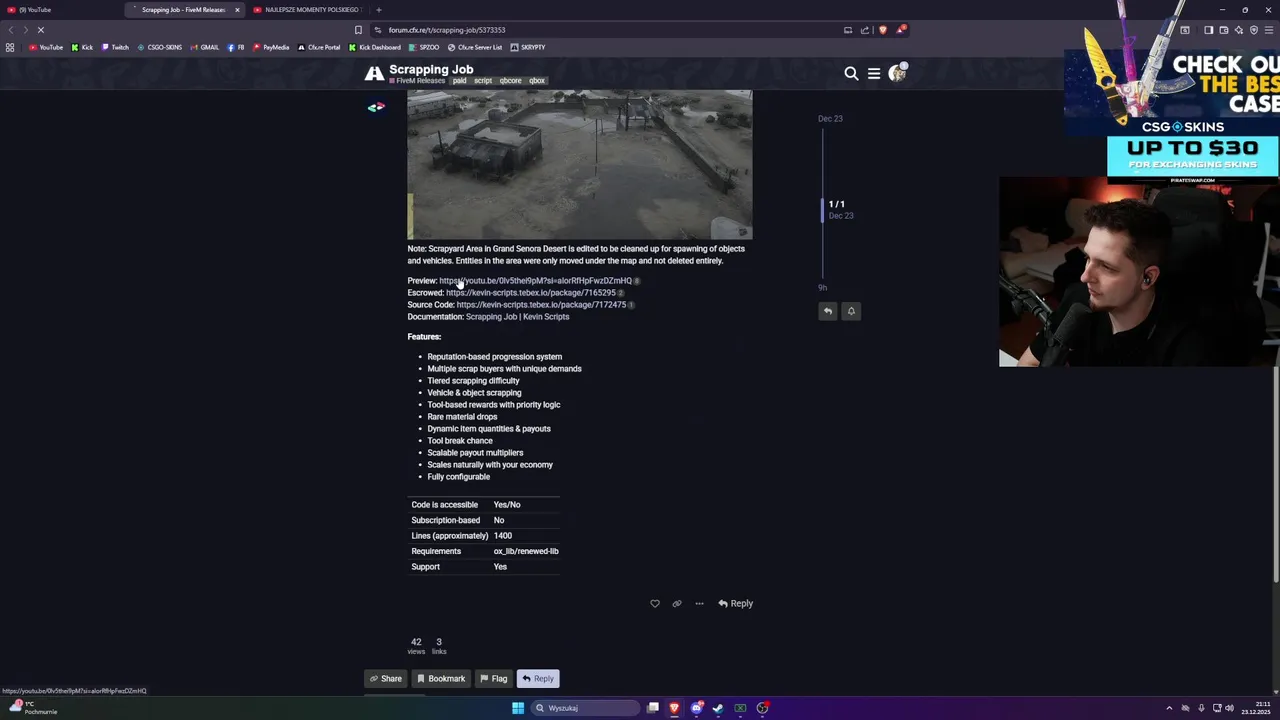The height and width of the screenshot is (720, 1280).
Task: Open Brave Rewards triangle icon
Action: click(x=900, y=30)
